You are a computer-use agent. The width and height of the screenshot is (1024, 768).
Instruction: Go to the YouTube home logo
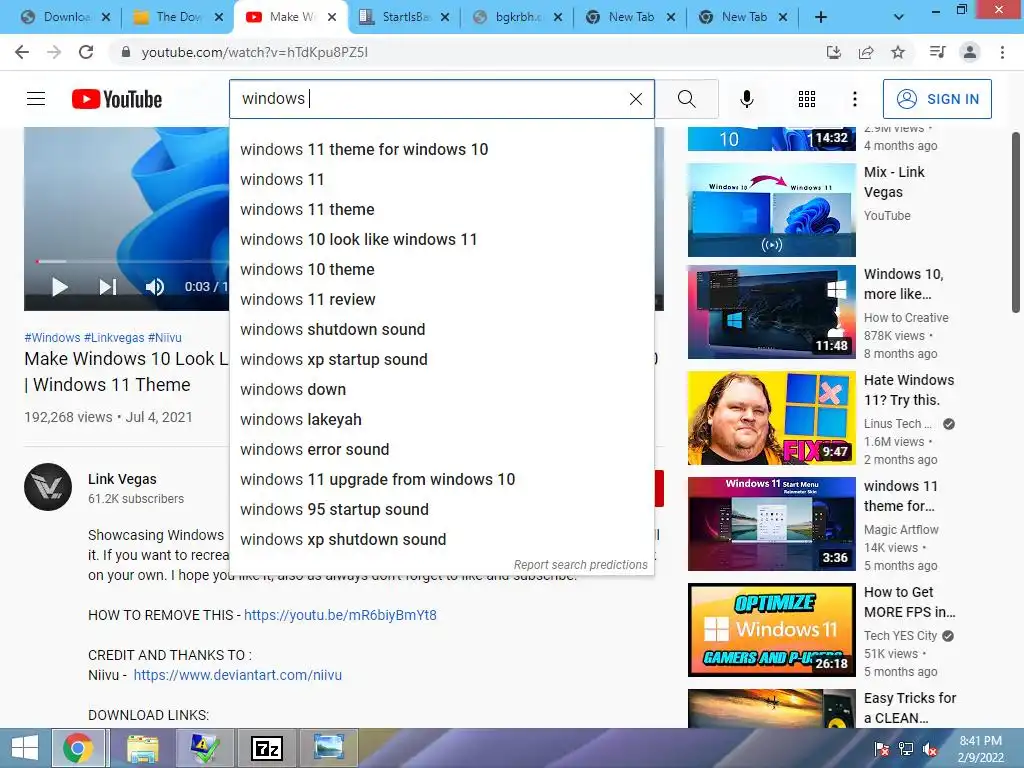(117, 99)
